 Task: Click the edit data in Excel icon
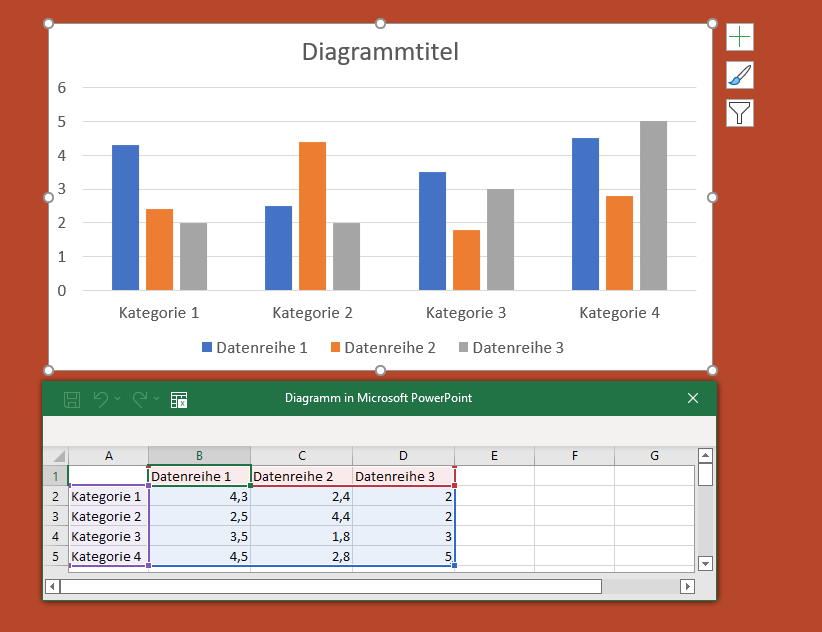pos(179,399)
